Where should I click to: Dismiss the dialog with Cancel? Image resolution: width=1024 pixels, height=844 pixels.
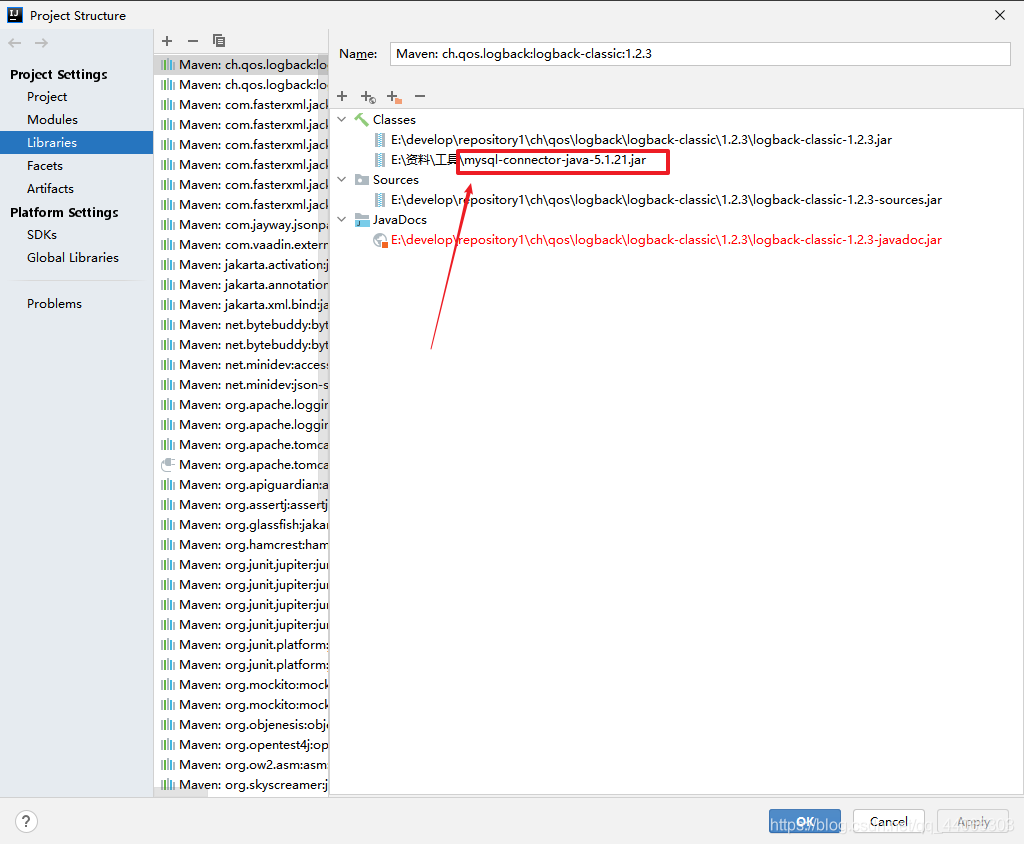click(x=888, y=821)
